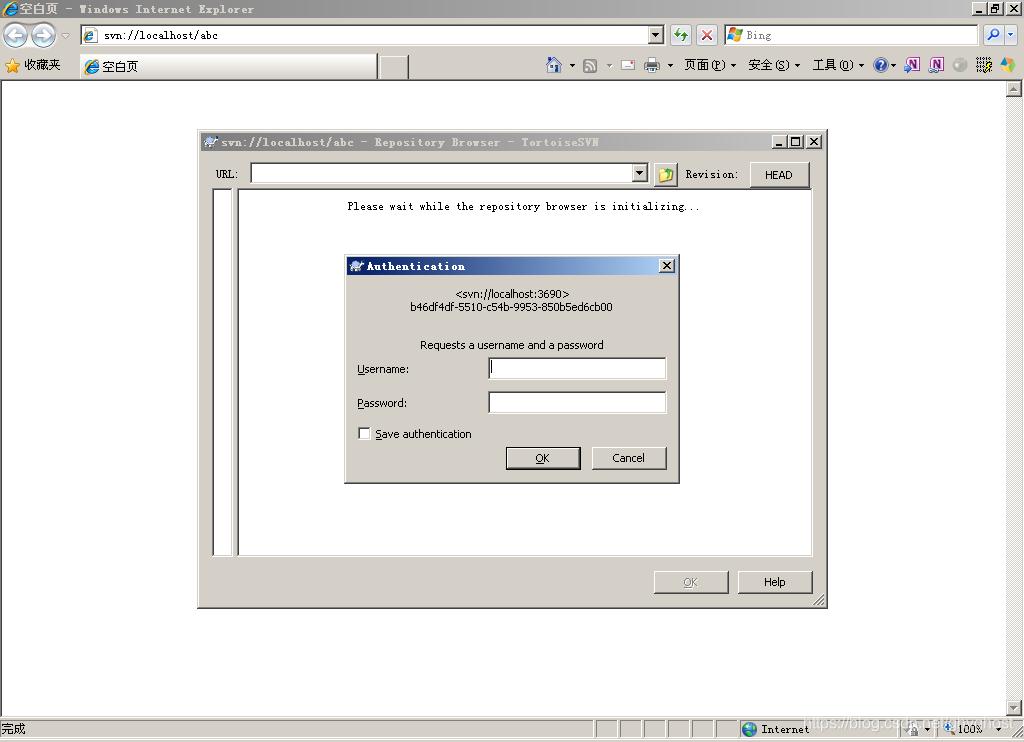Click the dotted grid lightning toolbar icon
The height and width of the screenshot is (742, 1024).
click(x=984, y=65)
